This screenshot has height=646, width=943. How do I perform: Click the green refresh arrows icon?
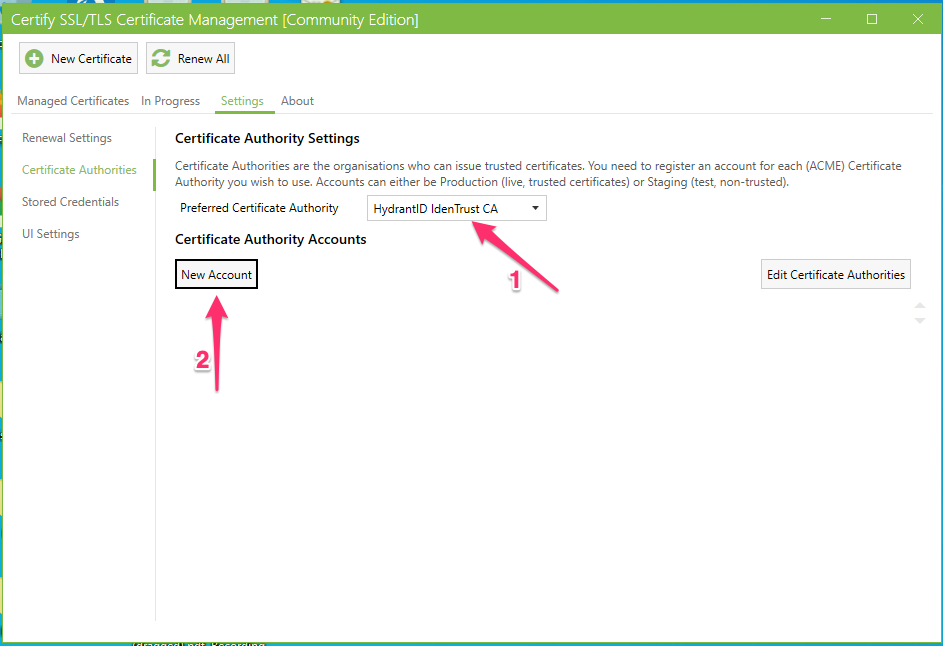[161, 58]
